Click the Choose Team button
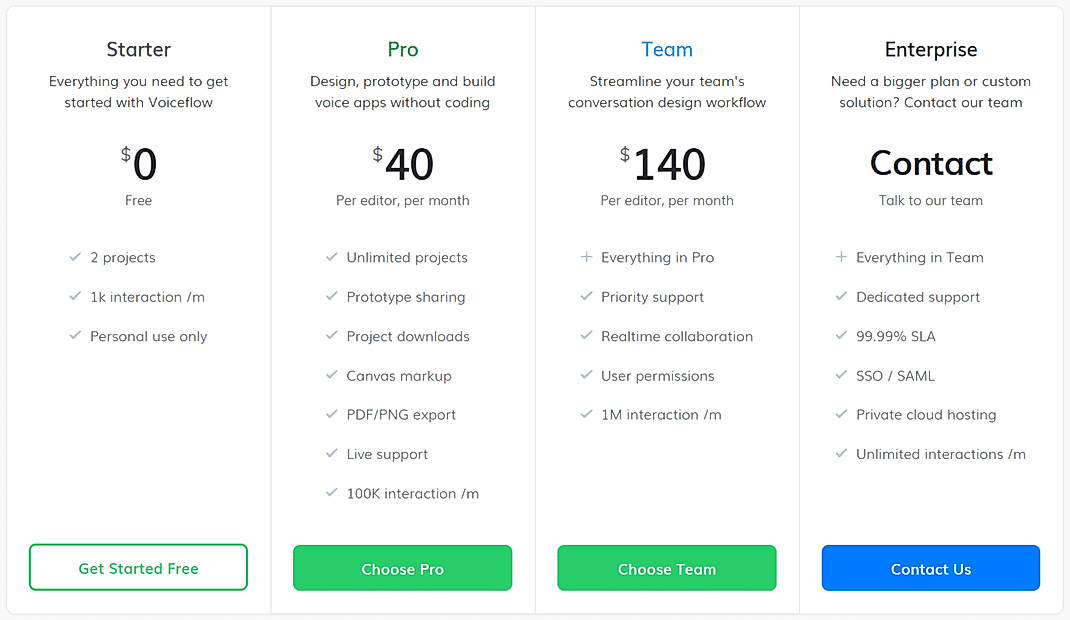1070x620 pixels. [x=666, y=567]
